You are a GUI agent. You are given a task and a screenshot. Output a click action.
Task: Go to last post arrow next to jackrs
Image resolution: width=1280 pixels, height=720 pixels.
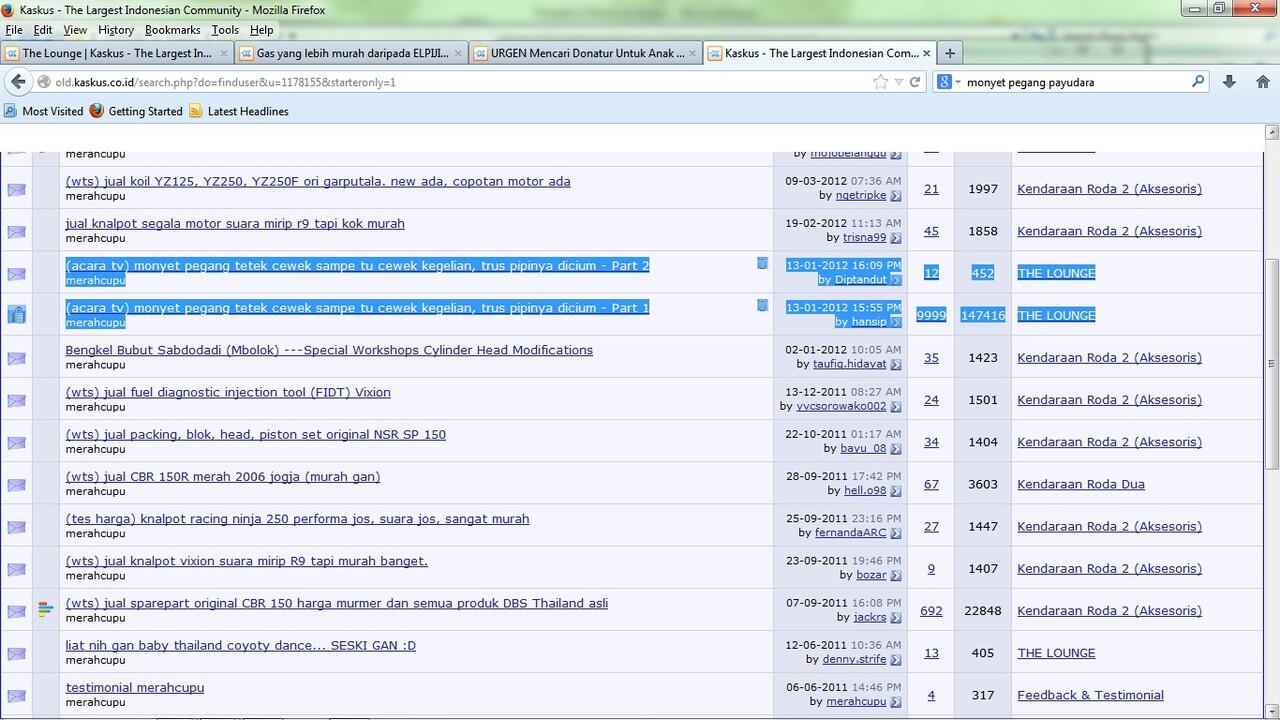pos(896,618)
